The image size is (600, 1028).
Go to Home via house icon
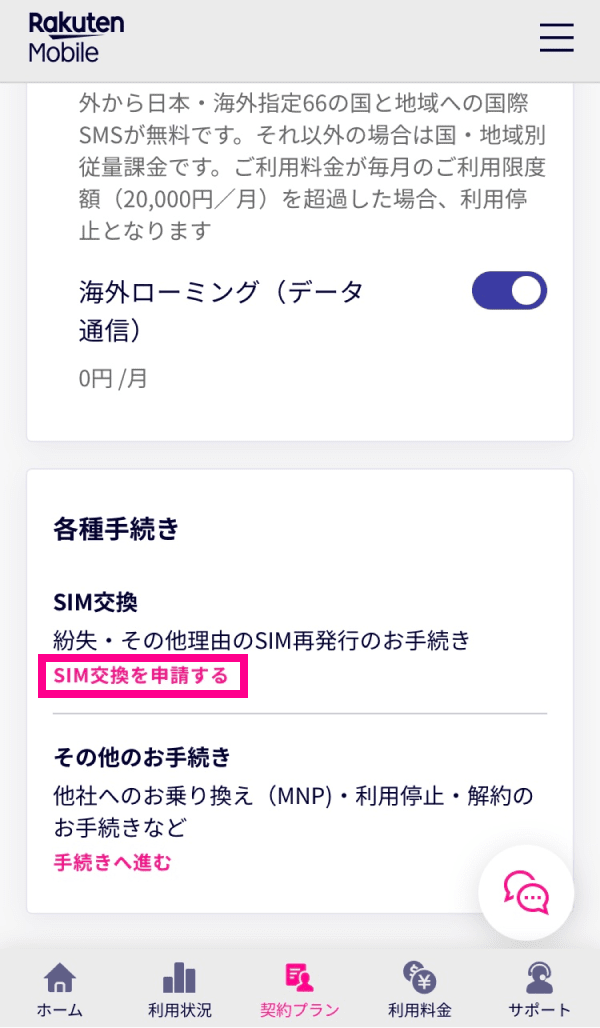click(60, 979)
